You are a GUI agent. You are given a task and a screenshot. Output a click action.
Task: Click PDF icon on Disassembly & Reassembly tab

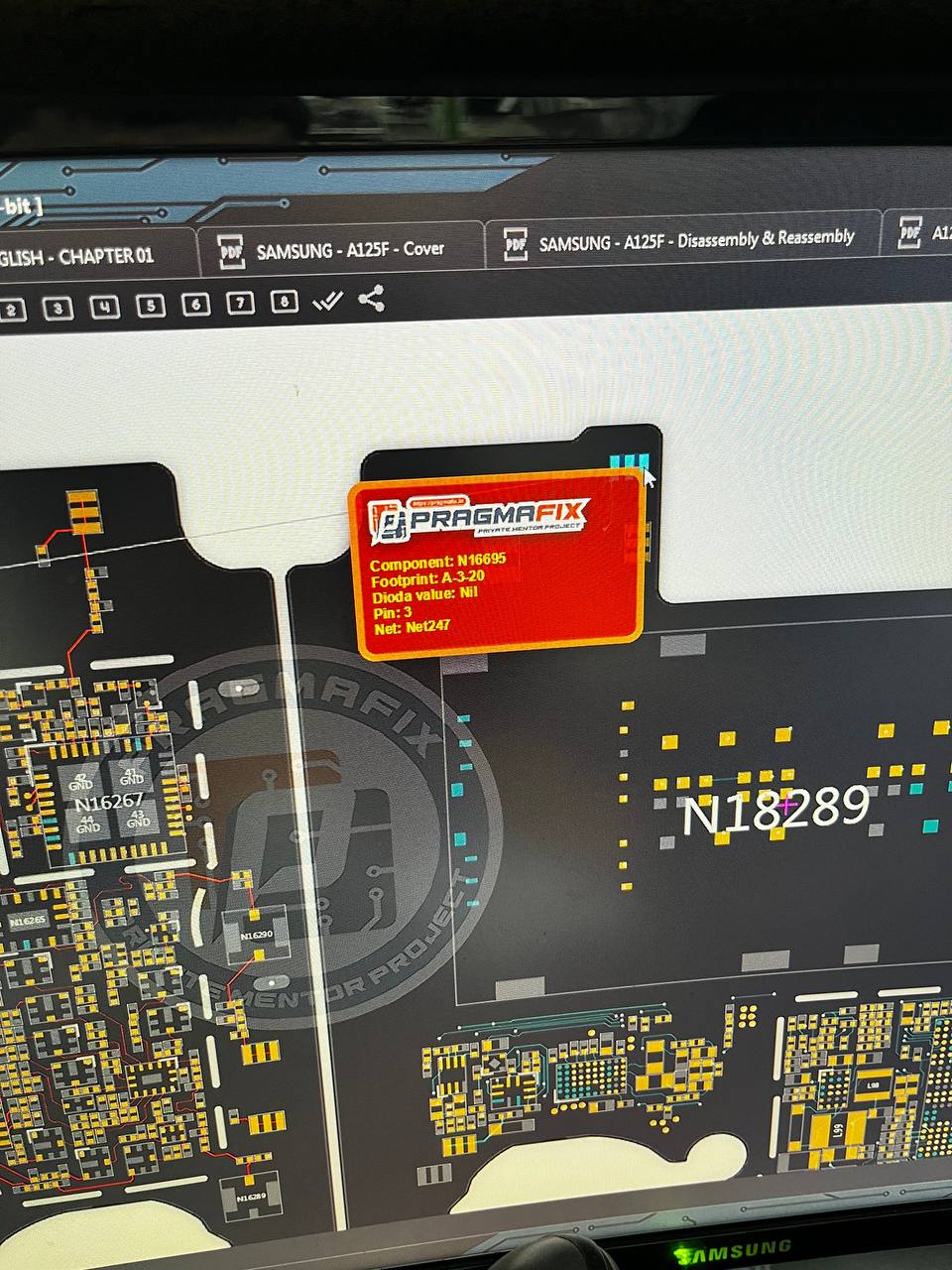tap(515, 243)
